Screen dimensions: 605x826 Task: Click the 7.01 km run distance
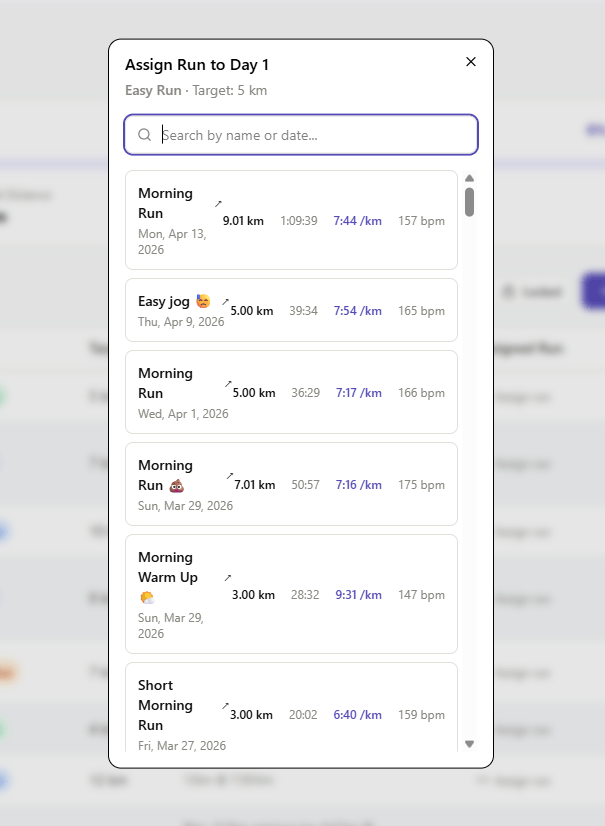tap(255, 485)
